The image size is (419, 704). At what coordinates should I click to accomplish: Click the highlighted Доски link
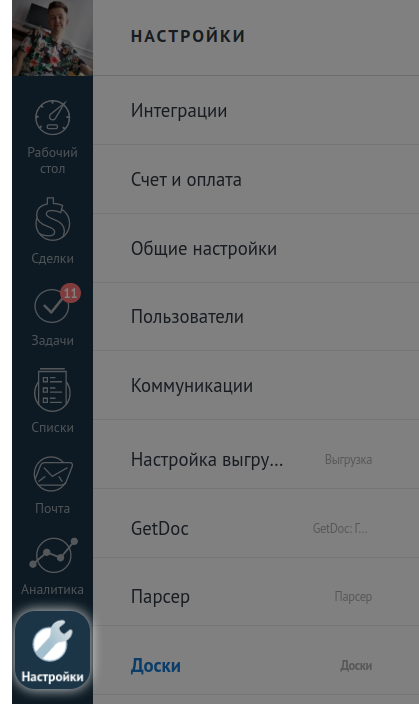point(156,665)
